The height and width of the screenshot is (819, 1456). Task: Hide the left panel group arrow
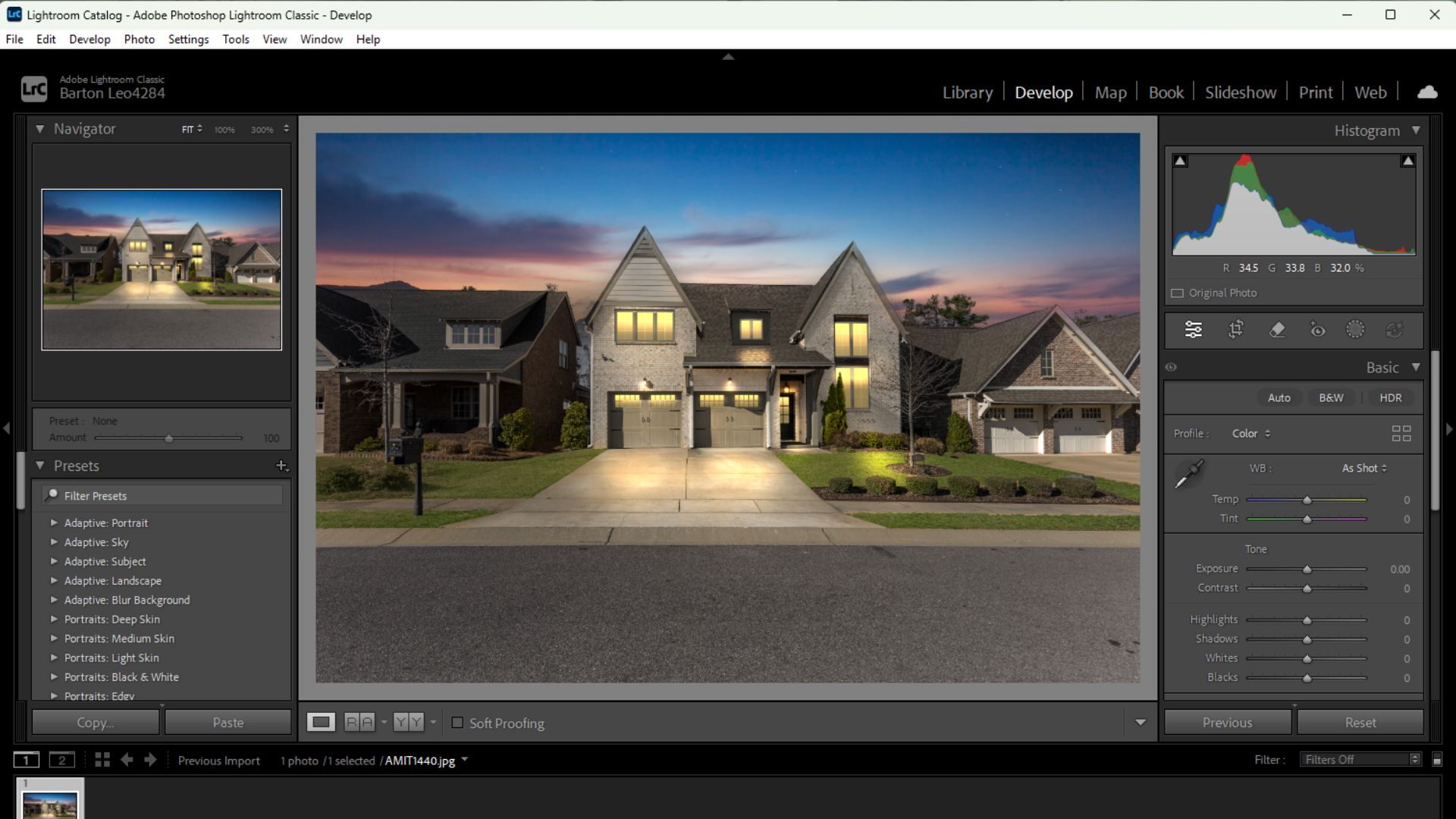point(6,428)
